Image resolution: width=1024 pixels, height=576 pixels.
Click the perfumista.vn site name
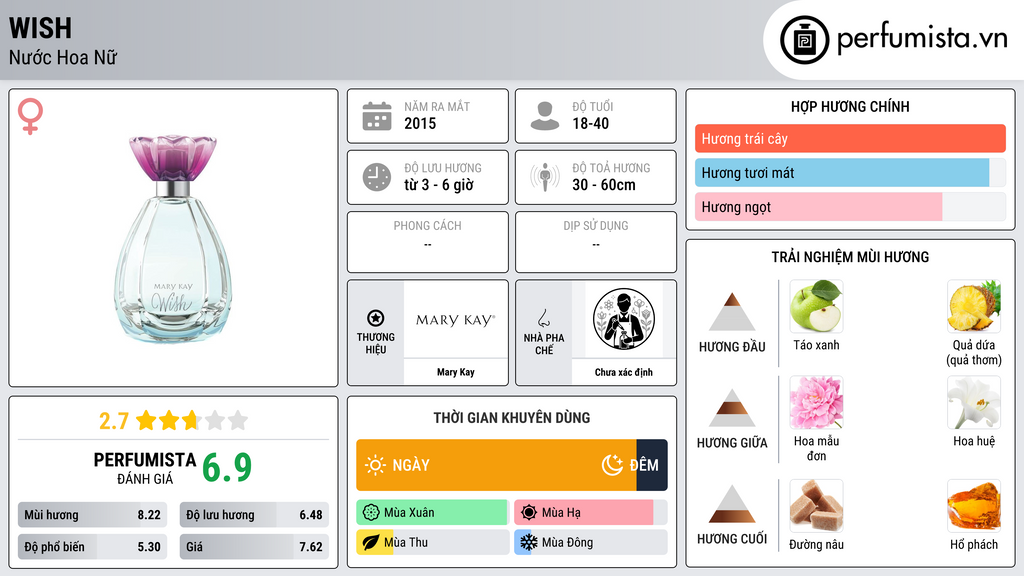922,38
